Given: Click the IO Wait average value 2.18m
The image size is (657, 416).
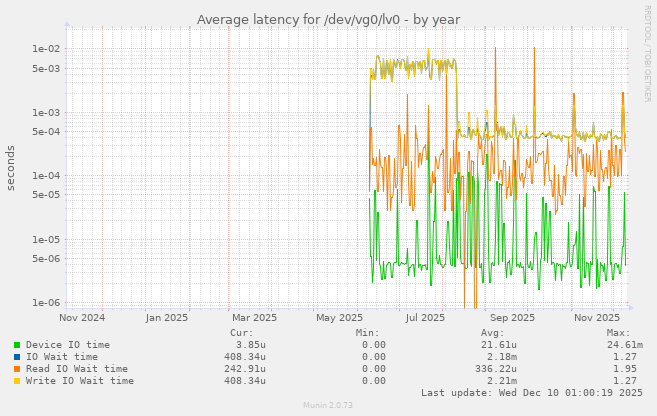Looking at the screenshot, I should (x=502, y=357).
